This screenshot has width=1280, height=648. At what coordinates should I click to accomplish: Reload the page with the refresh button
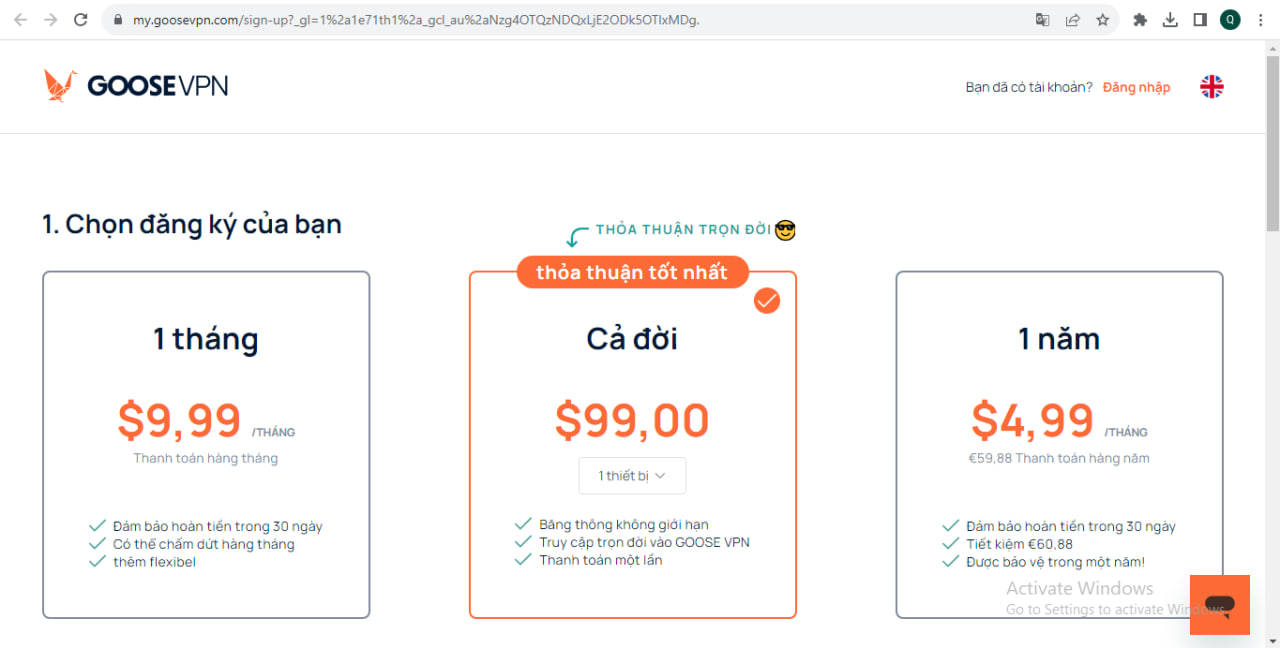80,19
